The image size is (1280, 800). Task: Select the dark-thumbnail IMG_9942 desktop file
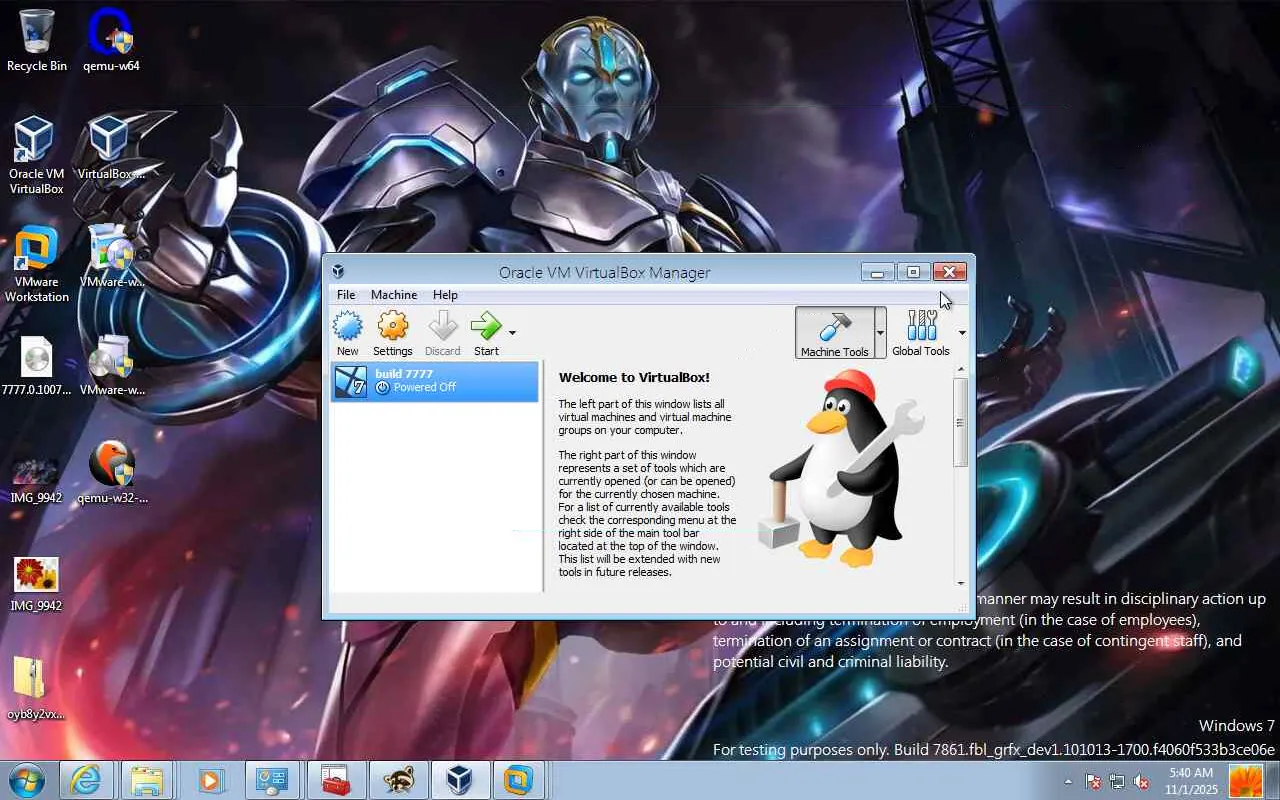[x=37, y=478]
